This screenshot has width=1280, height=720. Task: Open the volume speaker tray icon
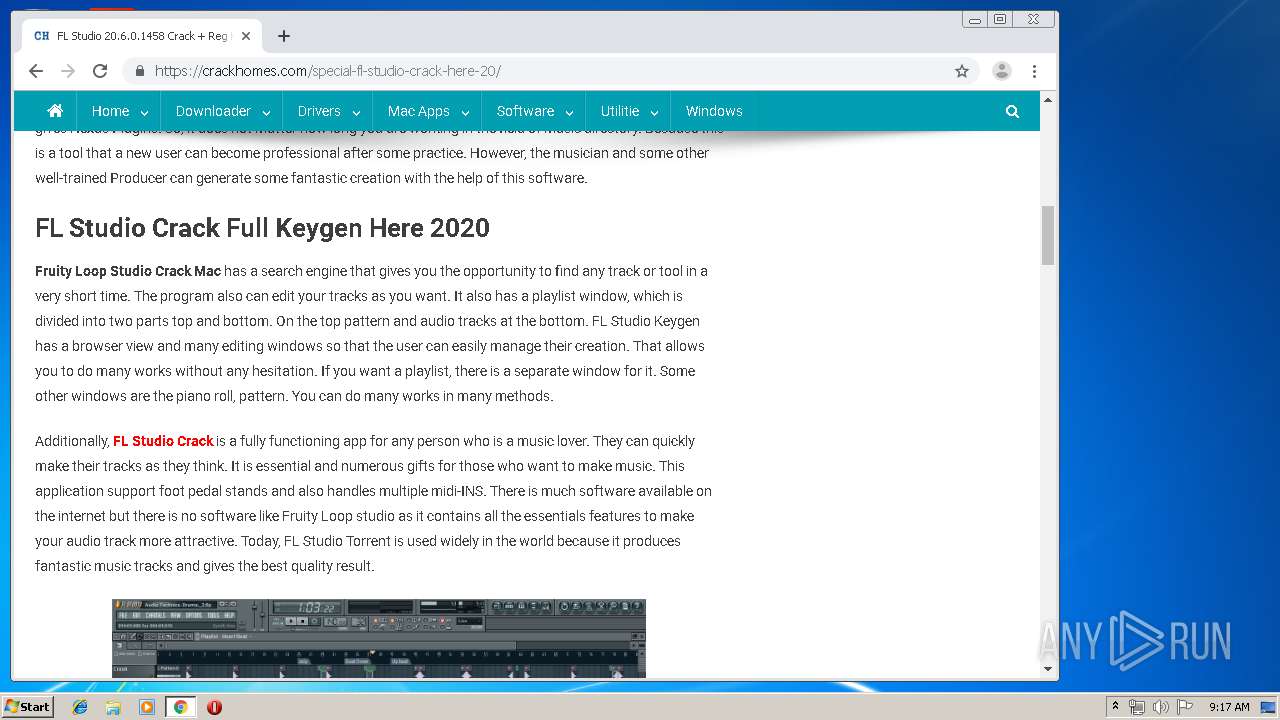[1161, 707]
